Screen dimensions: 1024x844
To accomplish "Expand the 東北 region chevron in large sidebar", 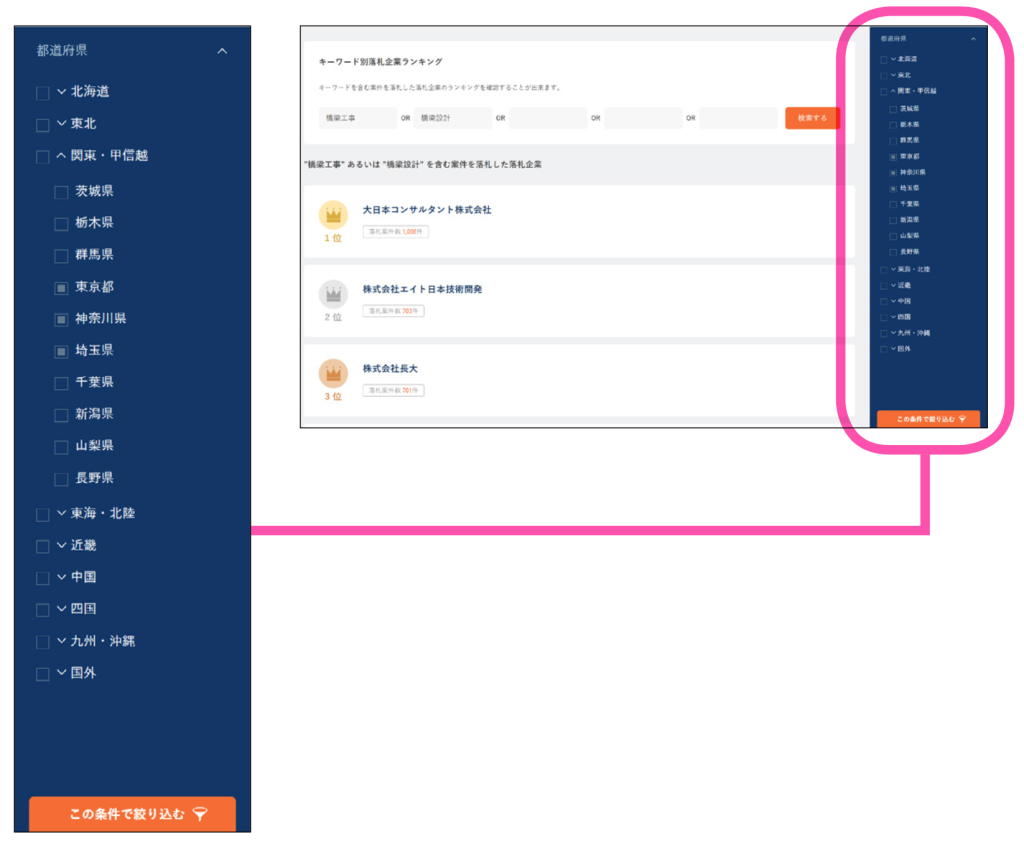I will coord(61,123).
